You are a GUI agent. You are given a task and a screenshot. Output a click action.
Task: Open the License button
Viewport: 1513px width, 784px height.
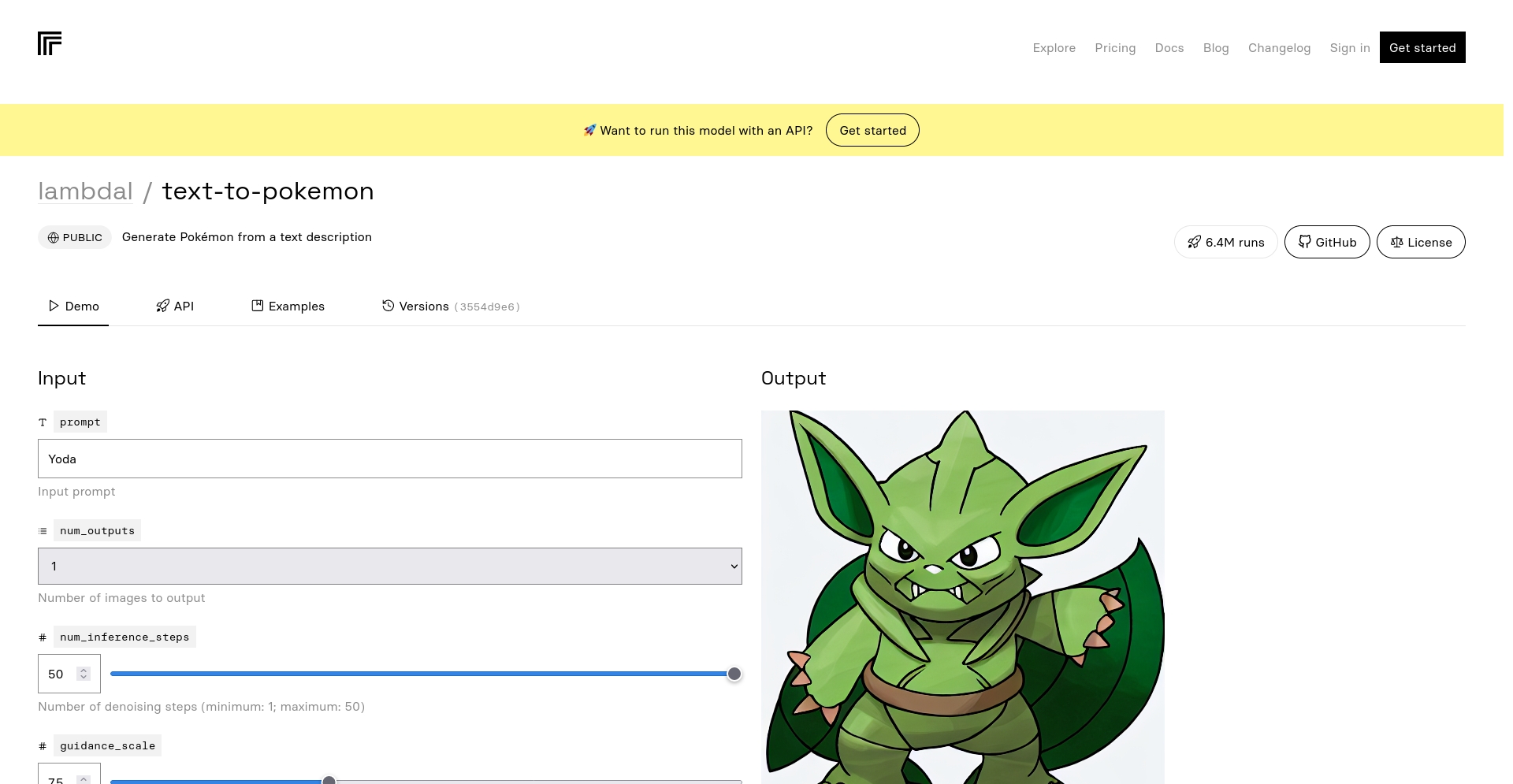(x=1421, y=242)
